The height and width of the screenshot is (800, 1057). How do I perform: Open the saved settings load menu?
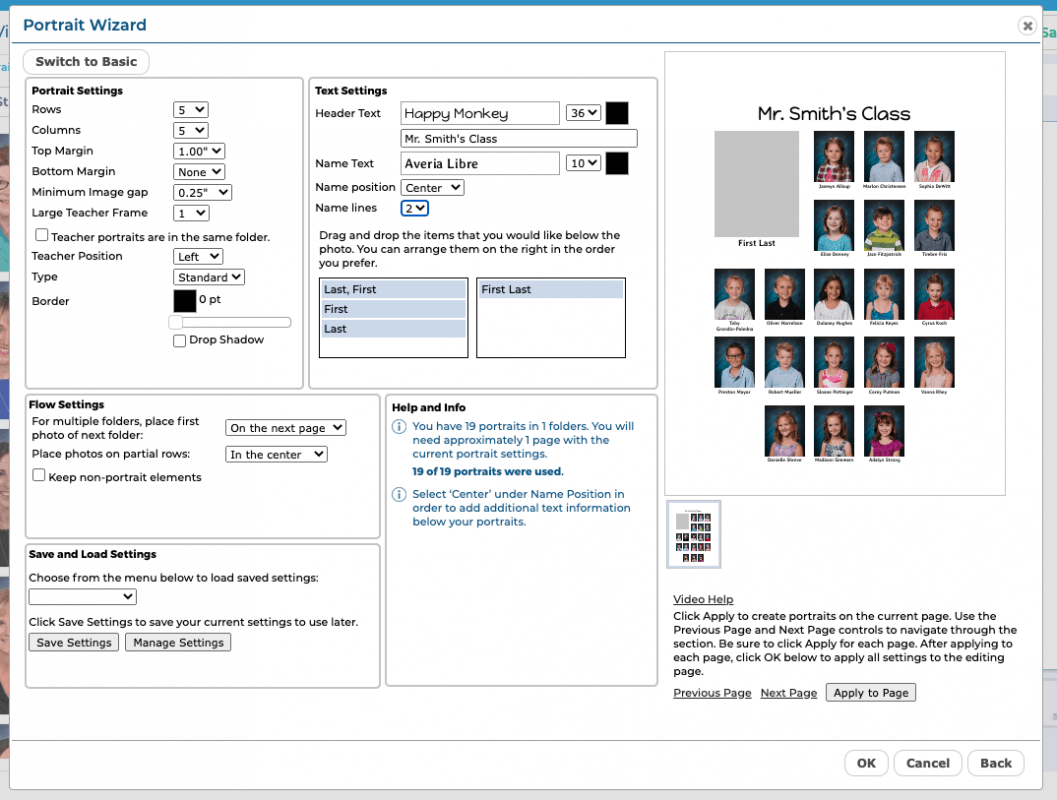pos(82,597)
